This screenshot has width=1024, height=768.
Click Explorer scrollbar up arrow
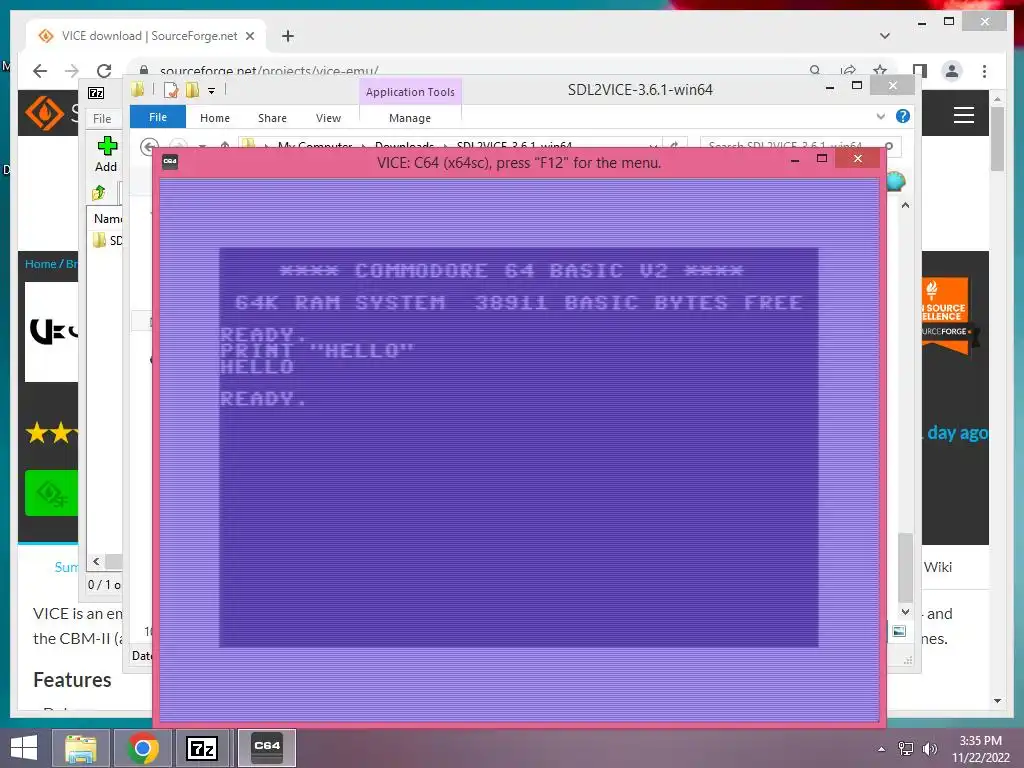(905, 206)
